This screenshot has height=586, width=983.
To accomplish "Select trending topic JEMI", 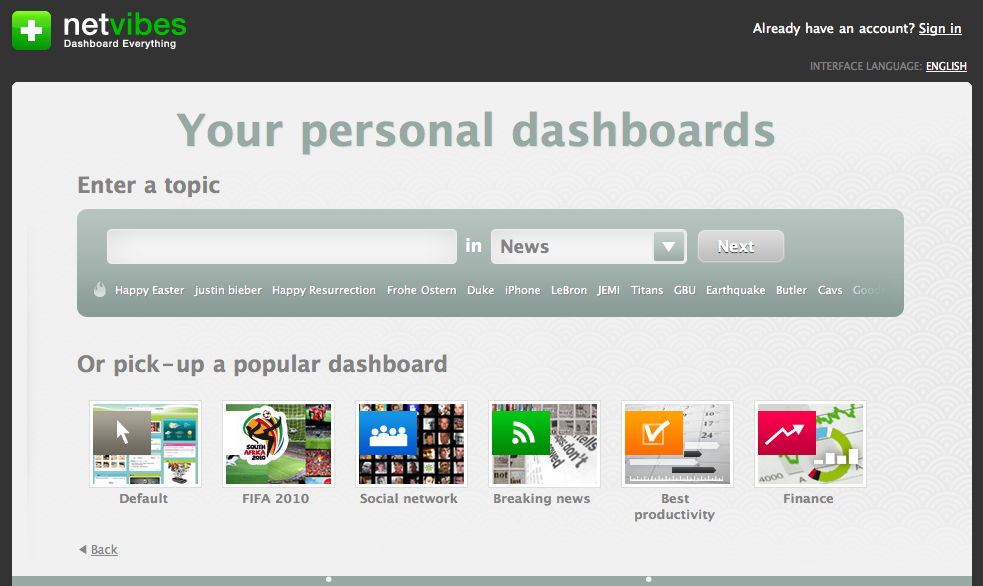I will click(608, 290).
